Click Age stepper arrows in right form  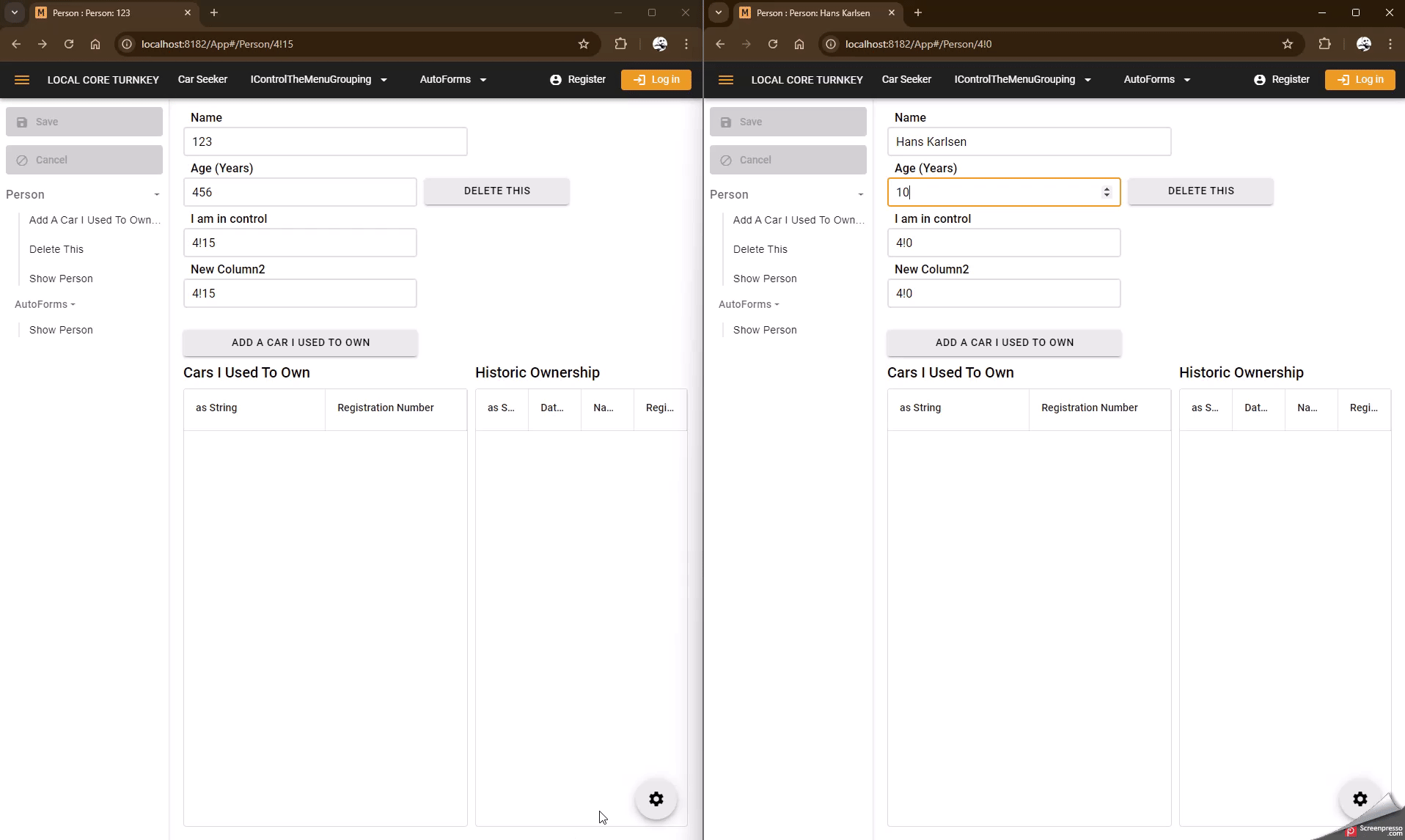[1107, 192]
